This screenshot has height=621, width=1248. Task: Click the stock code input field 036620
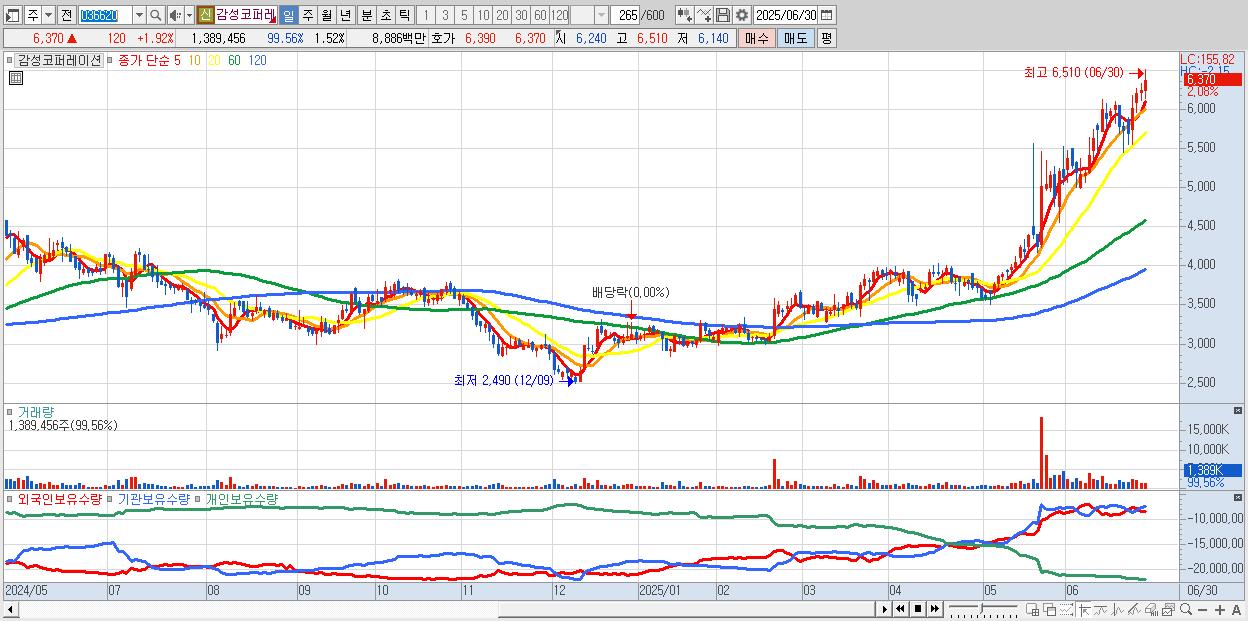click(x=105, y=15)
